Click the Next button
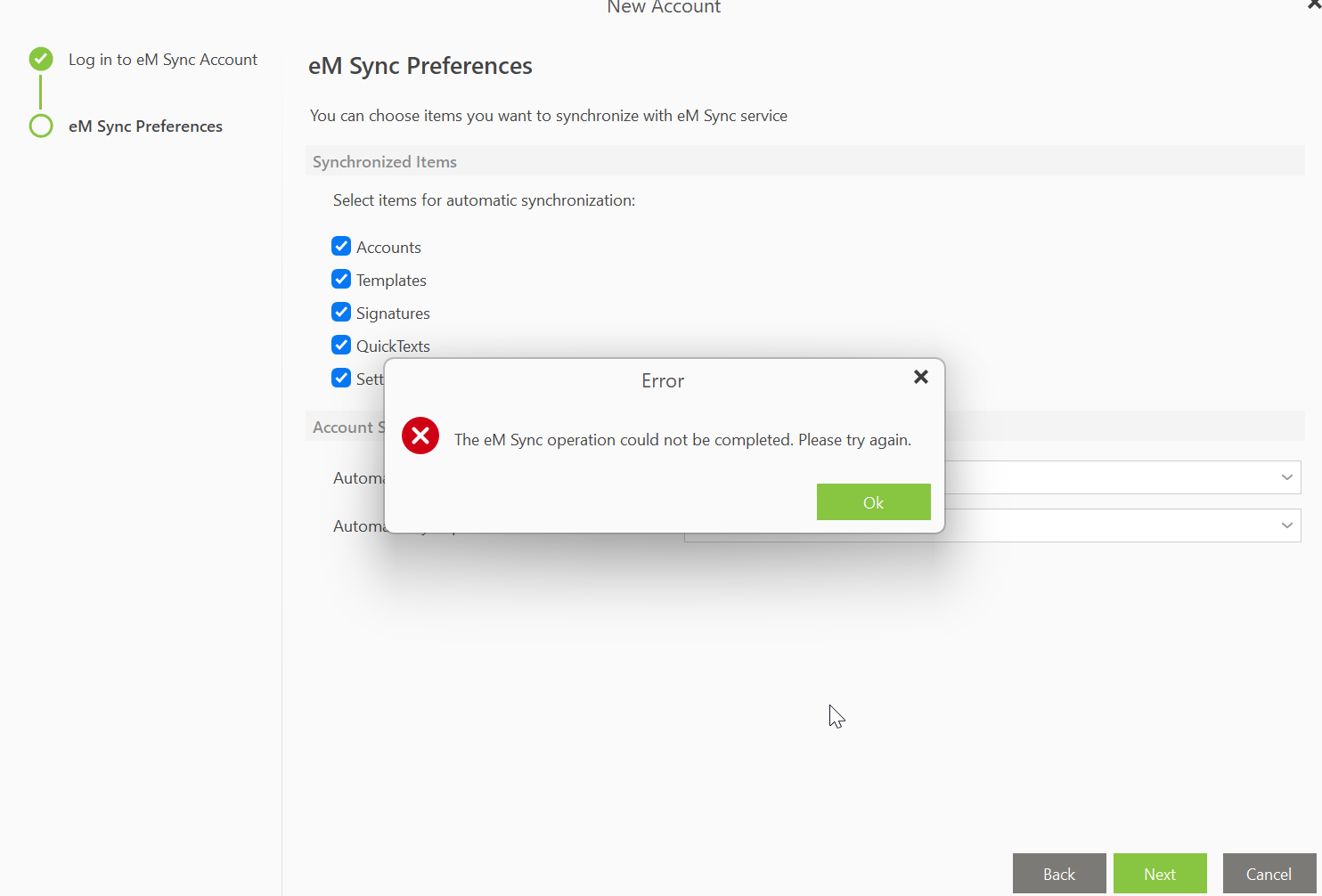Image resolution: width=1322 pixels, height=896 pixels. pyautogui.click(x=1160, y=874)
